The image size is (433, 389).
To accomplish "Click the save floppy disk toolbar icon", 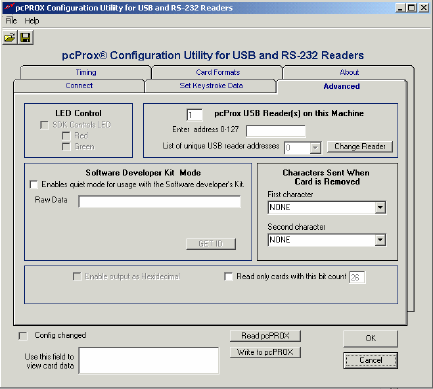I will point(26,37).
